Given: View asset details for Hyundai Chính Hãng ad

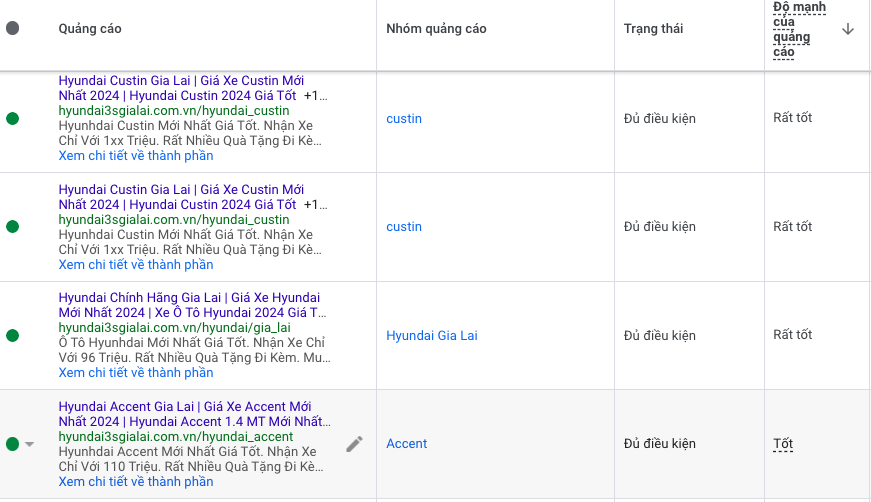Looking at the screenshot, I should tap(136, 373).
